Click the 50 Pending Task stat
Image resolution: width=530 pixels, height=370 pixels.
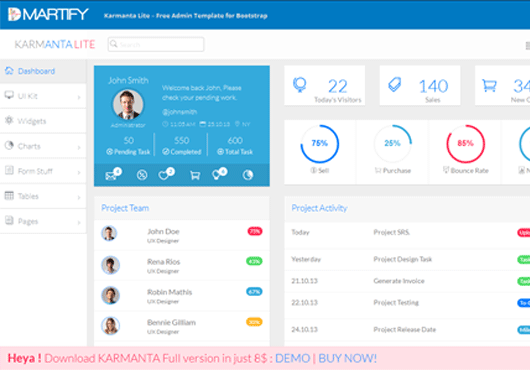point(128,145)
